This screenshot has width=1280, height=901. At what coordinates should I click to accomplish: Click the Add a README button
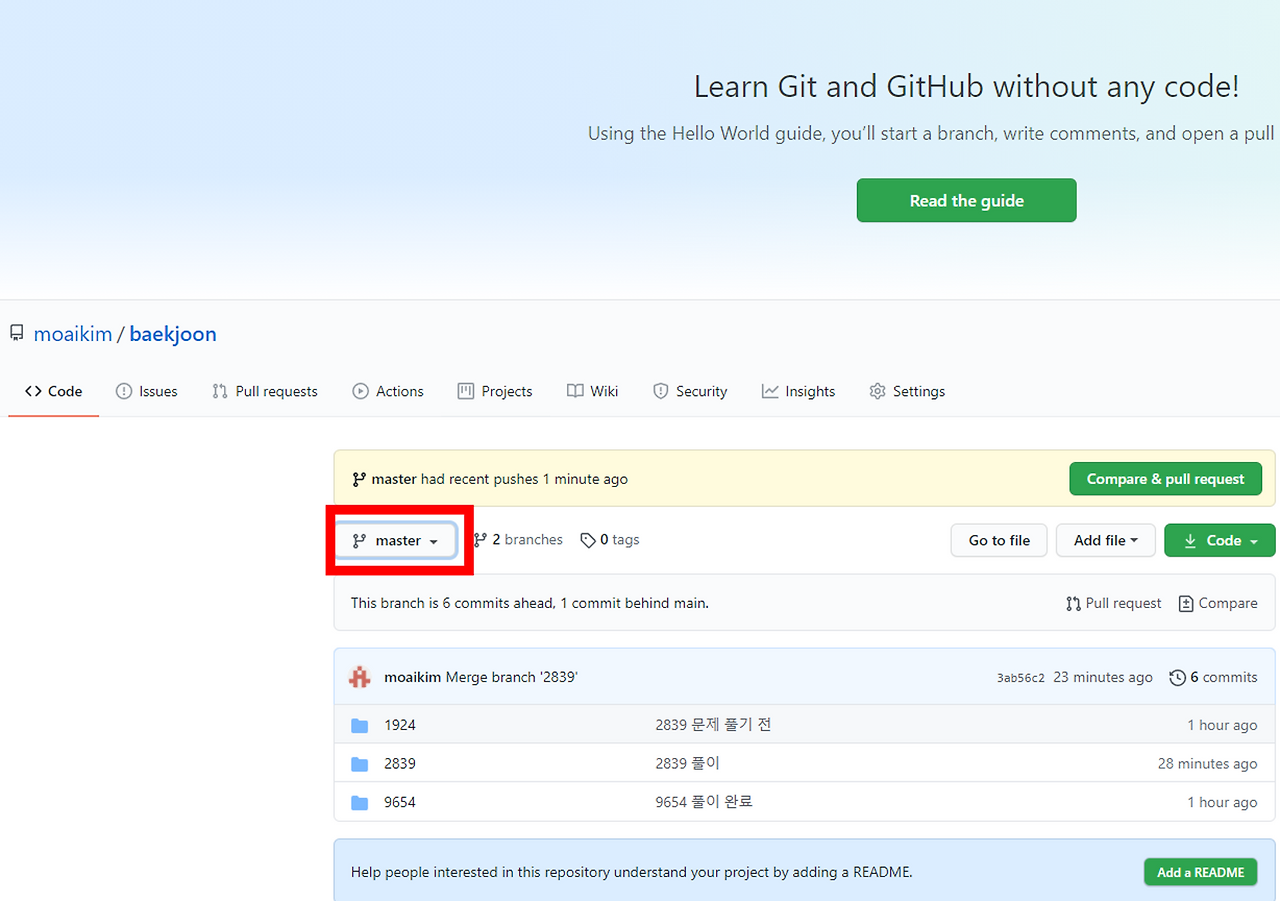pyautogui.click(x=1200, y=872)
